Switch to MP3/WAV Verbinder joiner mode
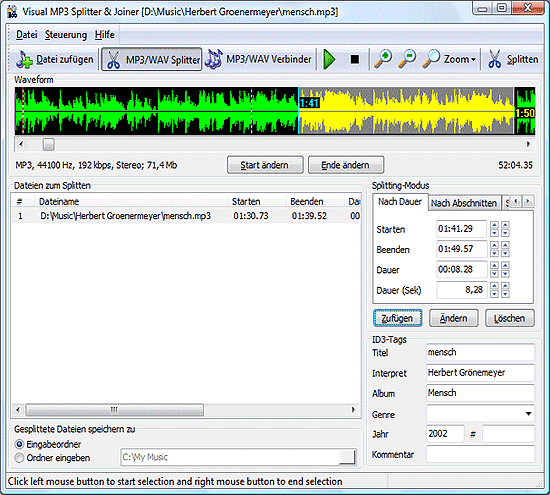 coord(258,59)
